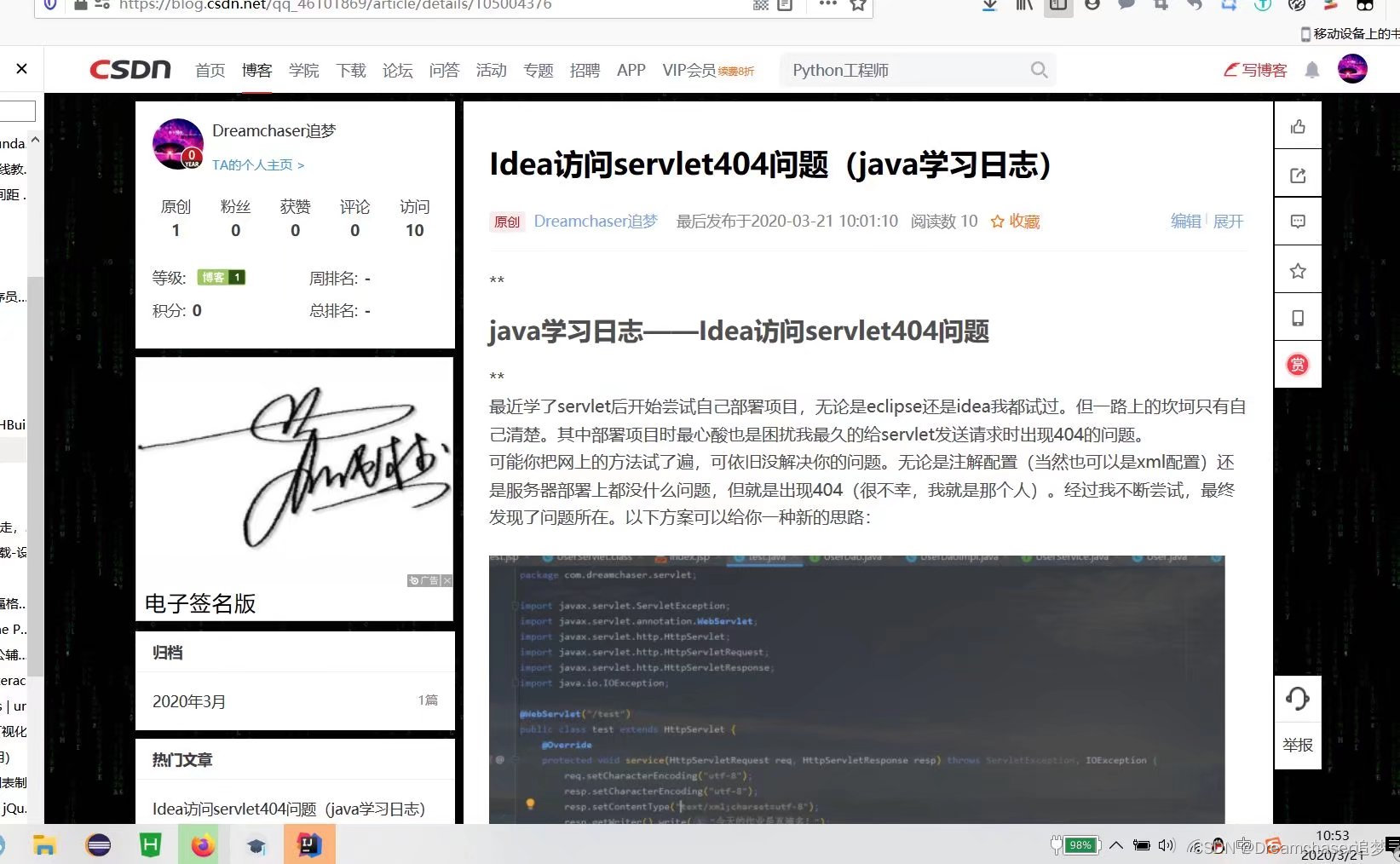Click the thumbs-up like icon
Image resolution: width=1400 pixels, height=864 pixels.
tap(1298, 127)
